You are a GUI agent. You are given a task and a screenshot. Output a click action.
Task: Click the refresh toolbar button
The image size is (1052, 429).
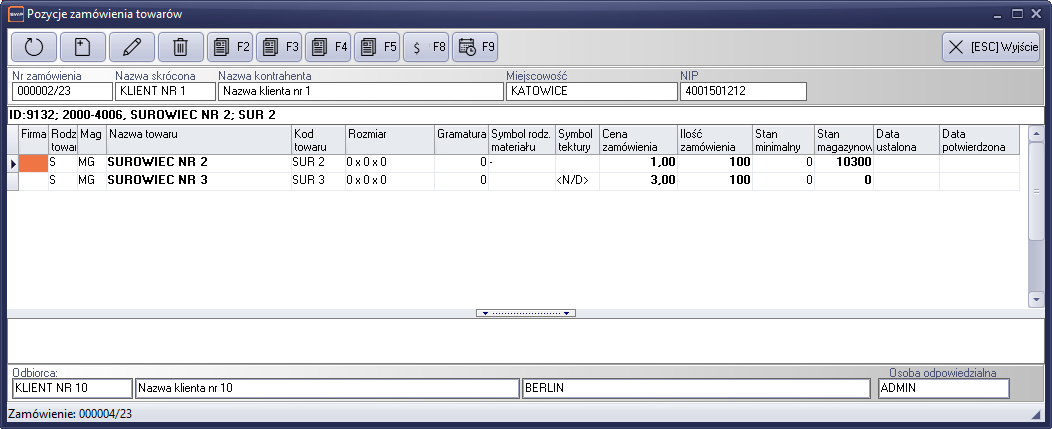click(34, 46)
